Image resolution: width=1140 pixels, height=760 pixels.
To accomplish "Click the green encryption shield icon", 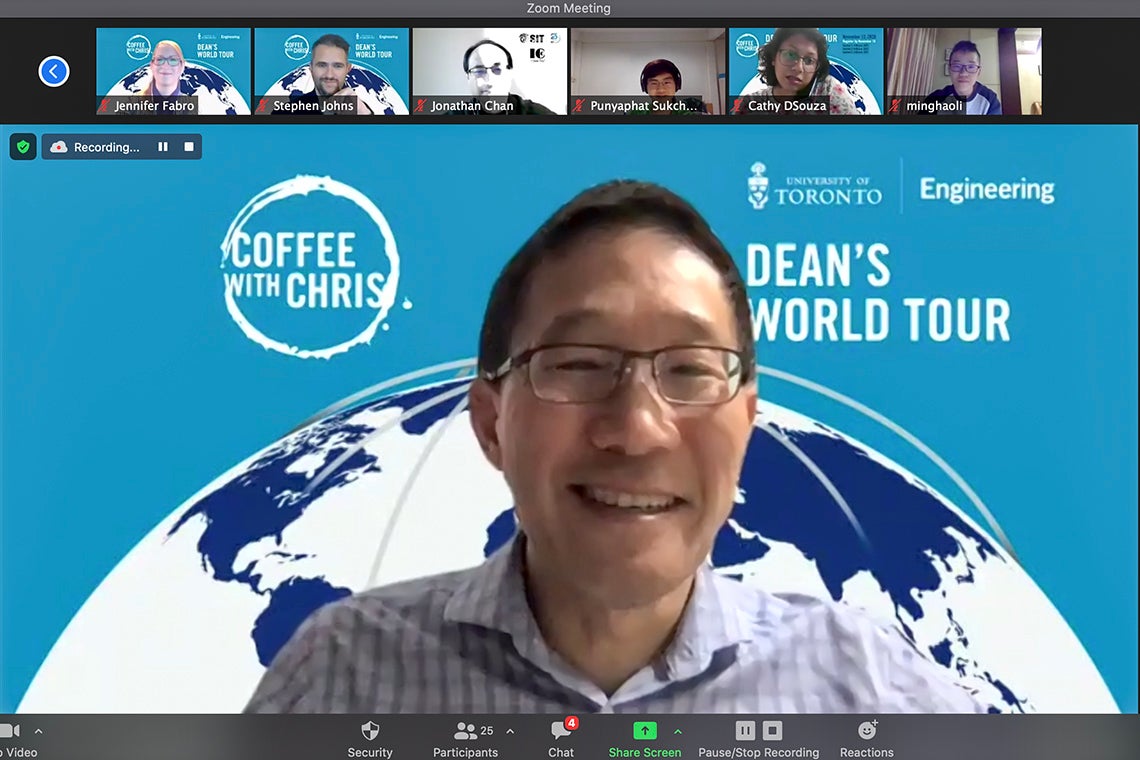I will click(x=23, y=147).
